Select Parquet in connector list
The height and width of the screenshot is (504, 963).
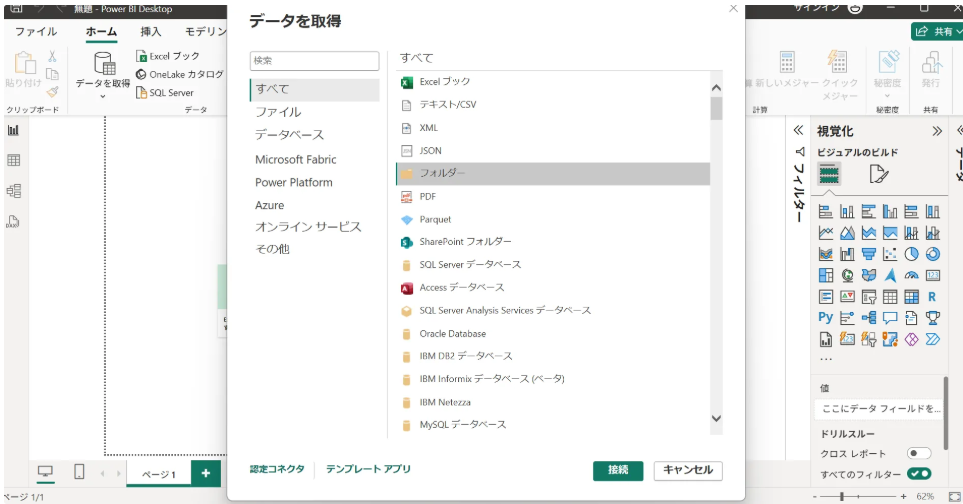point(553,220)
